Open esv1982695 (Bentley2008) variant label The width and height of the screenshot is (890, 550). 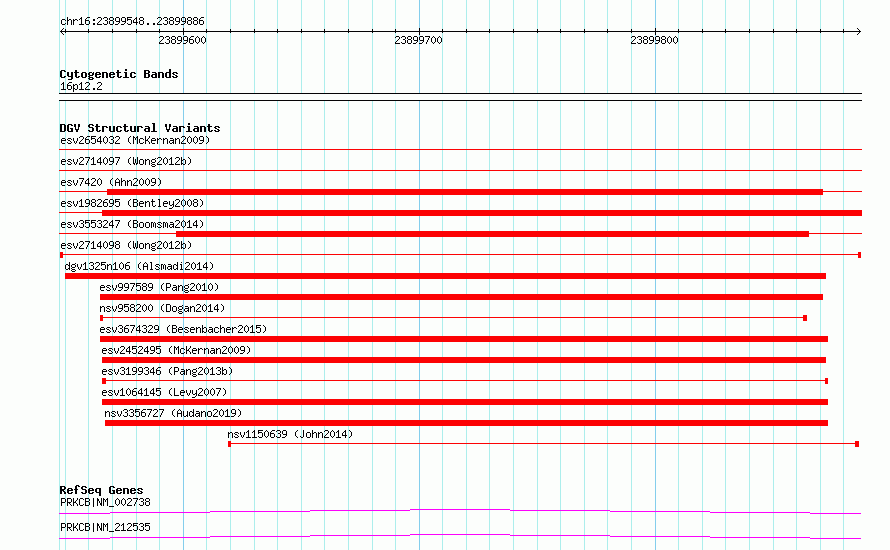[x=132, y=203]
